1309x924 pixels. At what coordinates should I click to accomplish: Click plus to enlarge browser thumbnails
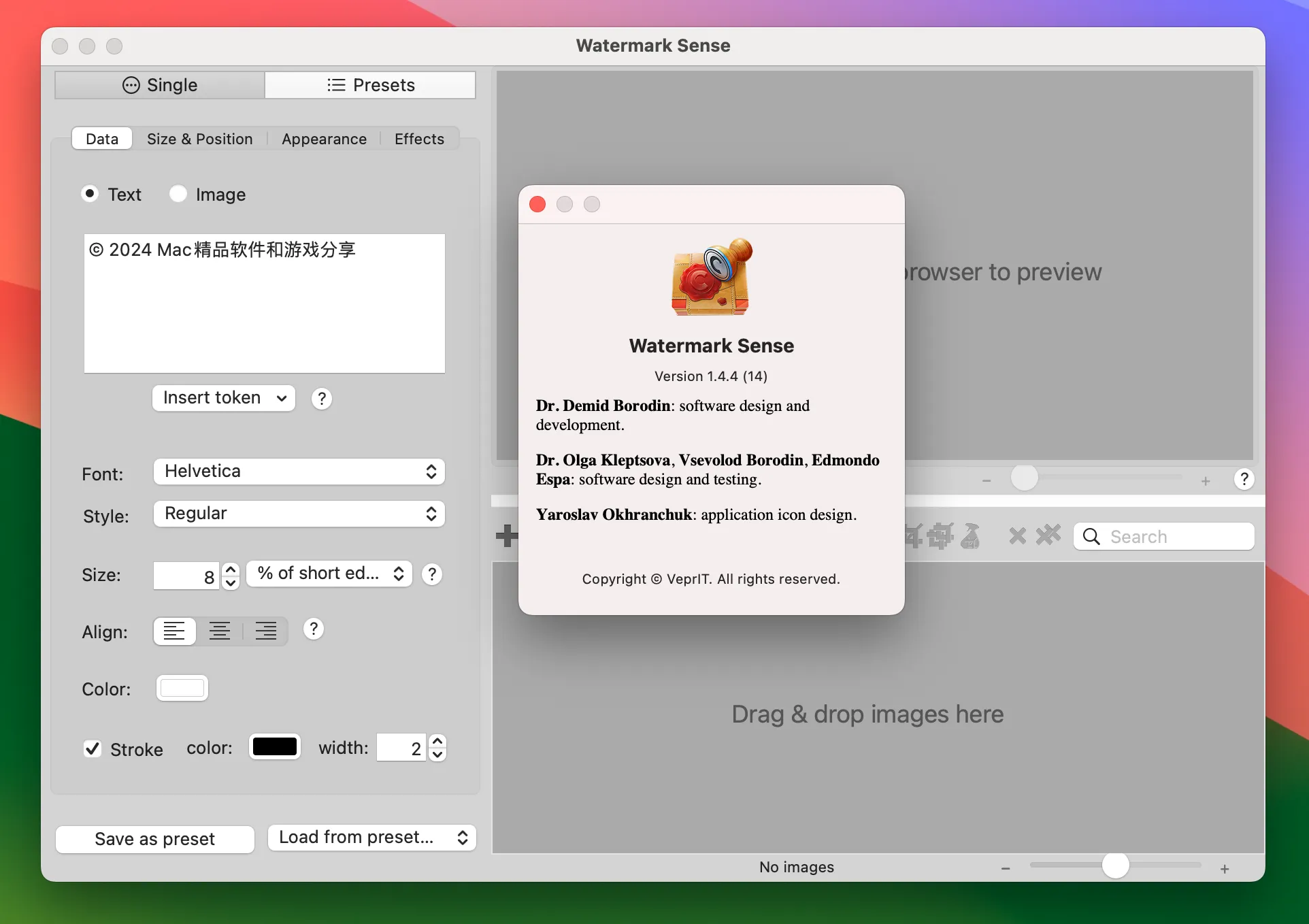[1225, 869]
